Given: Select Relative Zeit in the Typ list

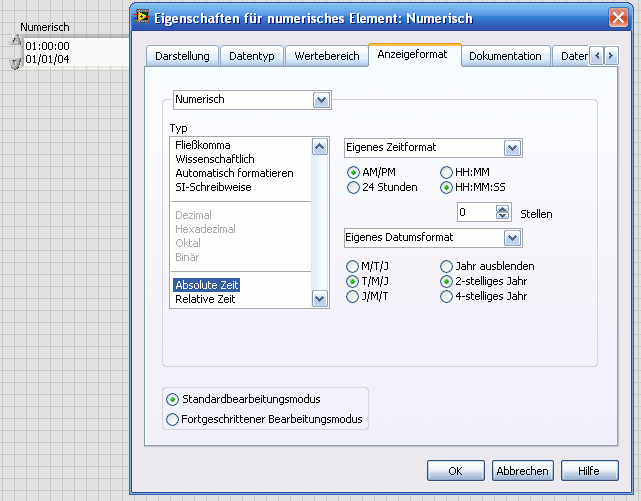Looking at the screenshot, I should point(205,299).
